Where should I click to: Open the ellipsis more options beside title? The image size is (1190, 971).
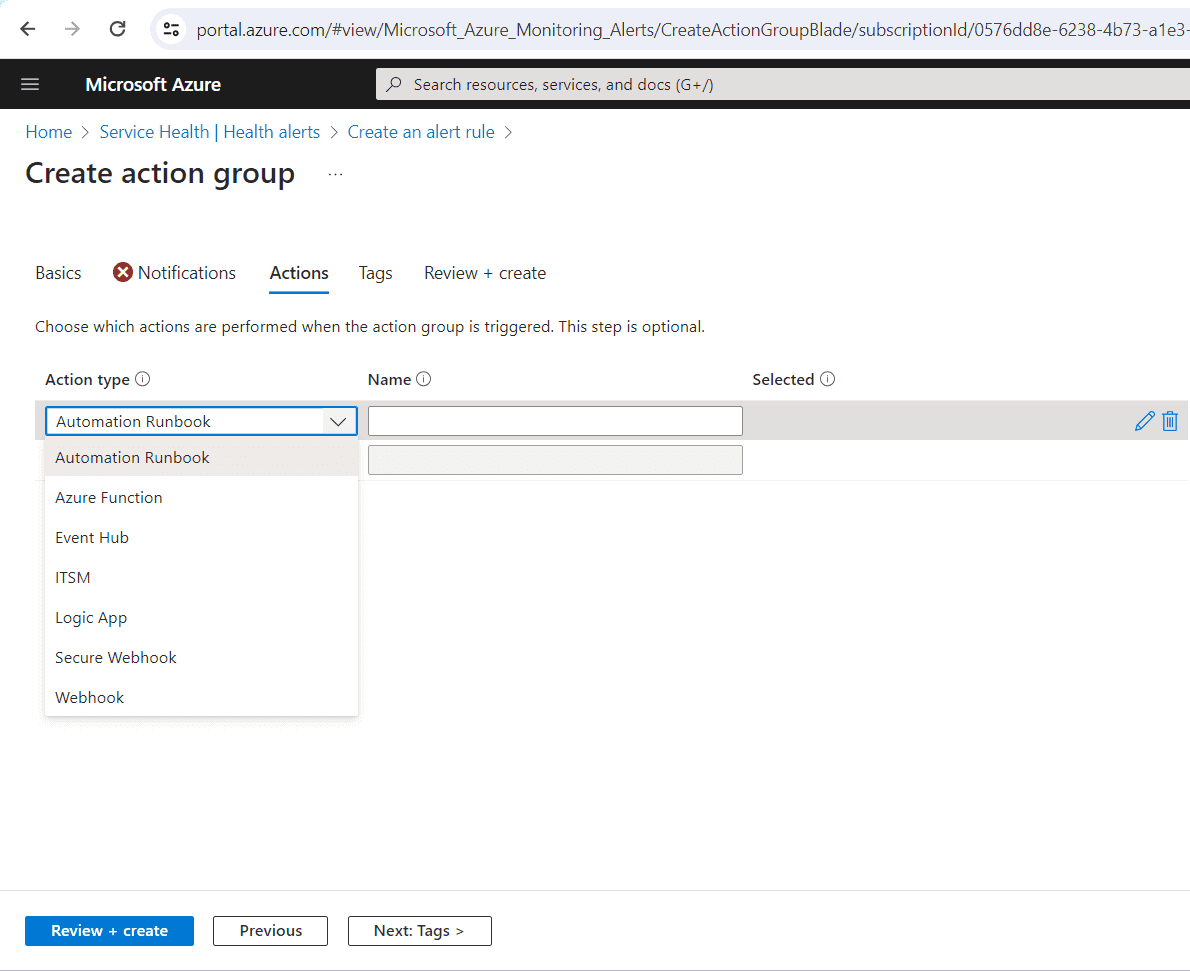click(x=335, y=175)
